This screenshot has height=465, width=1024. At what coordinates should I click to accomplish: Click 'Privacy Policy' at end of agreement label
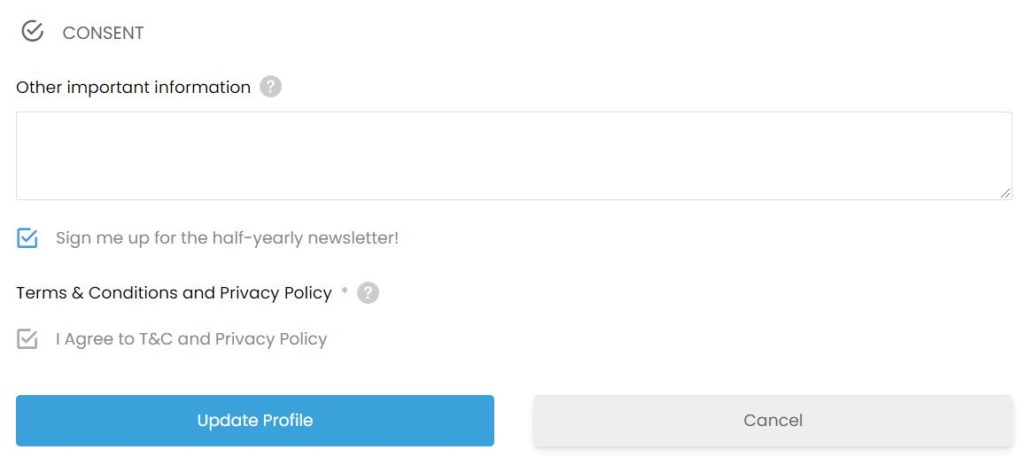point(271,340)
